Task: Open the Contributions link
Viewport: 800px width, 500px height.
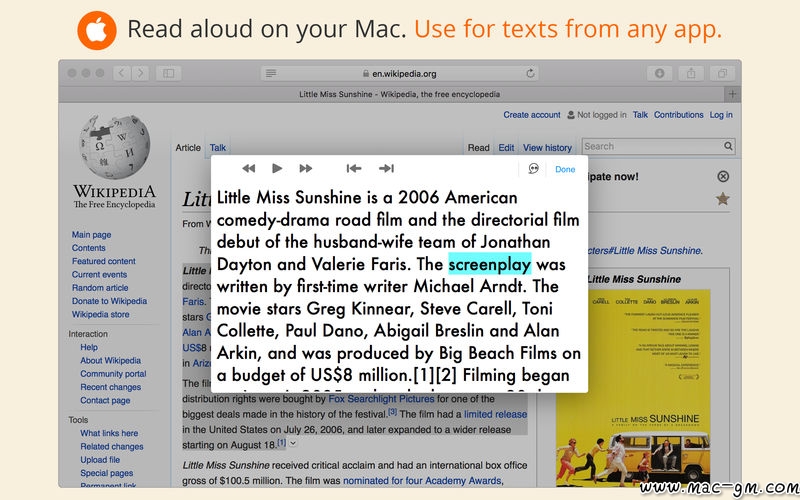Action: point(679,115)
